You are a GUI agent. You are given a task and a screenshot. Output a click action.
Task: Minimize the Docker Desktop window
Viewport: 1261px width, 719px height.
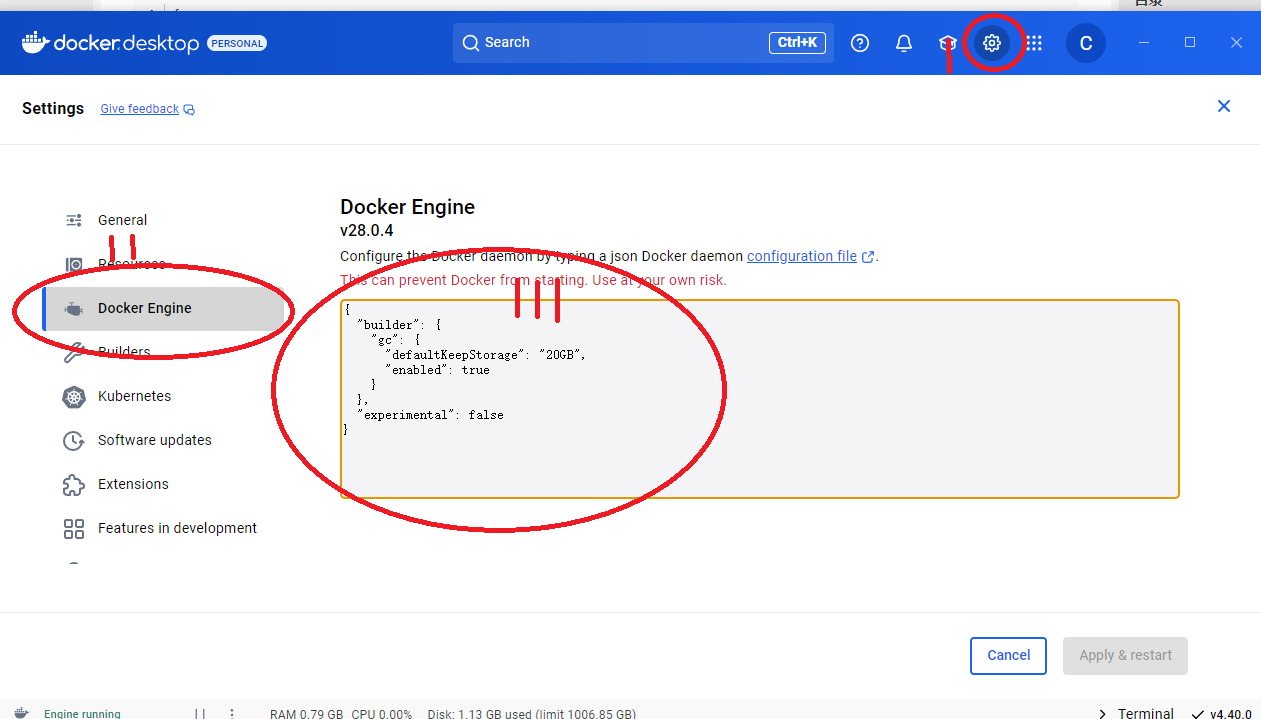click(x=1144, y=42)
